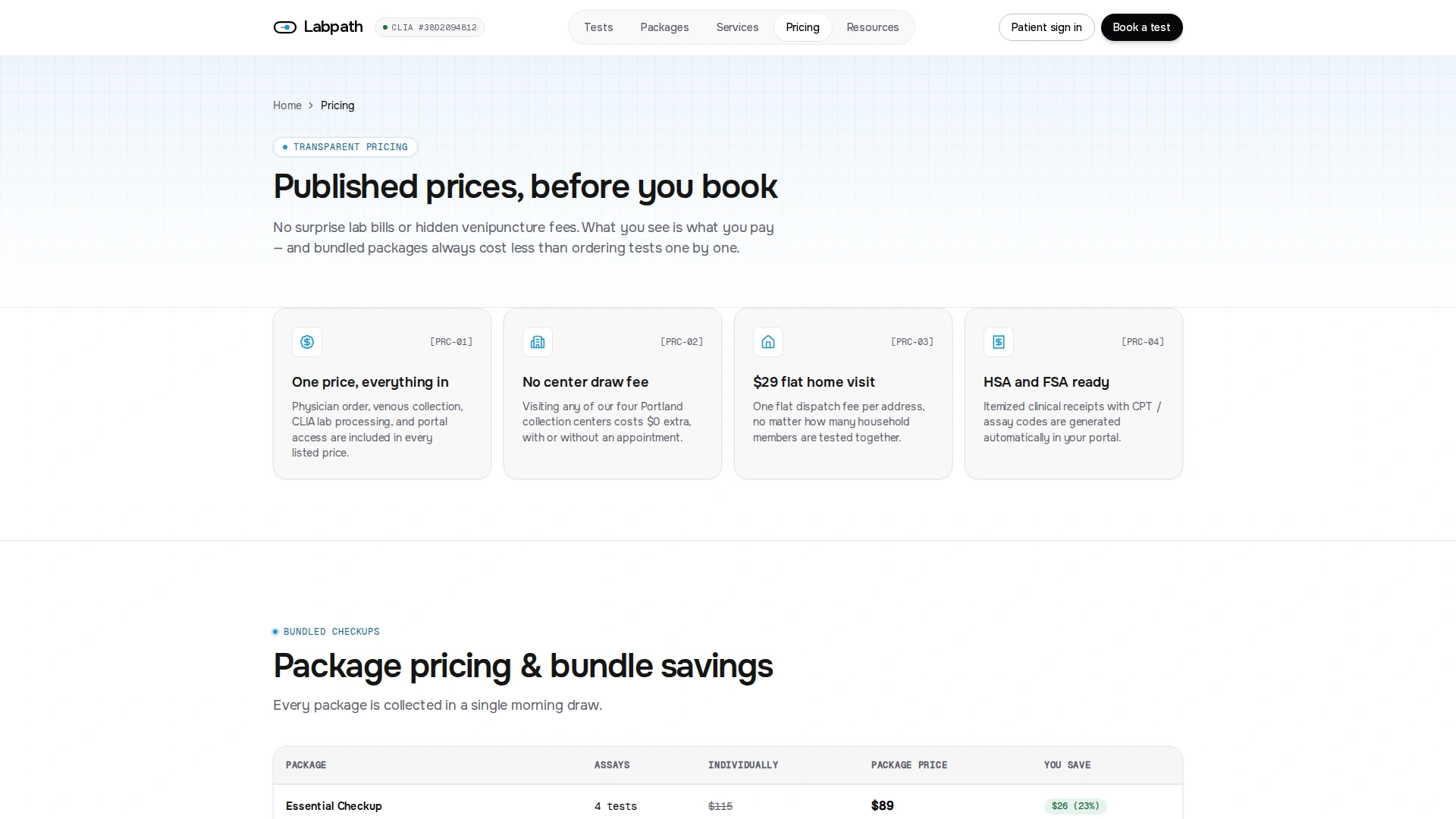Click the receipt icon on the HSA and FSA ready card
Screen dimensions: 1456x819
[x=999, y=342]
